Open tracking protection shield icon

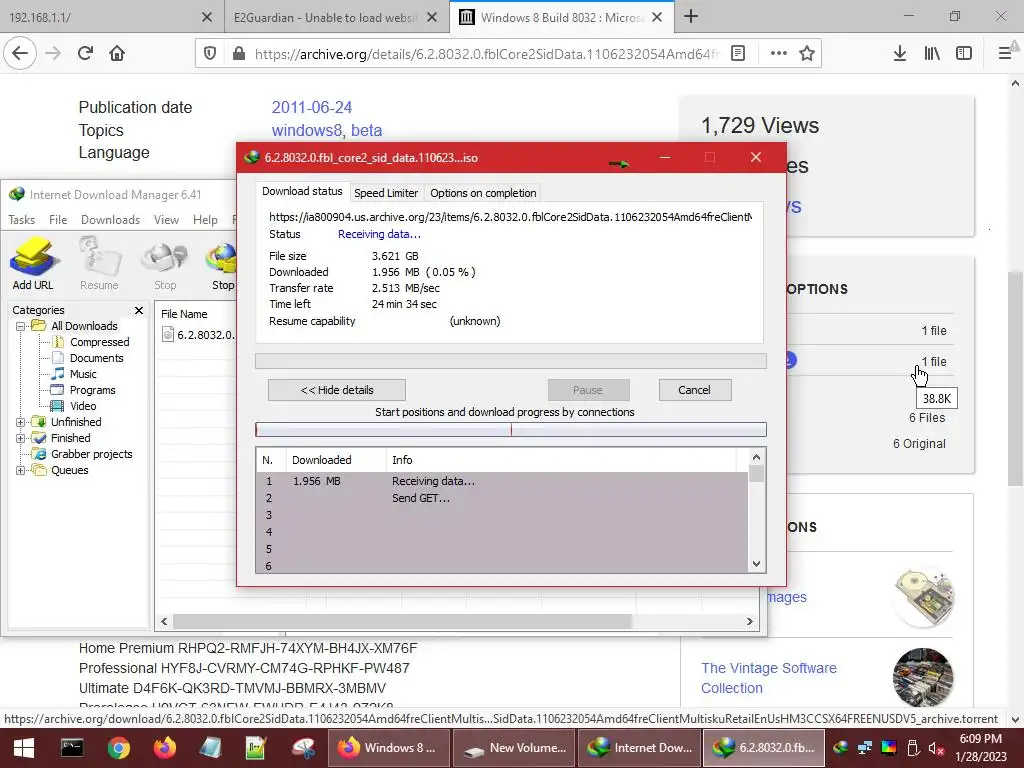click(x=210, y=54)
